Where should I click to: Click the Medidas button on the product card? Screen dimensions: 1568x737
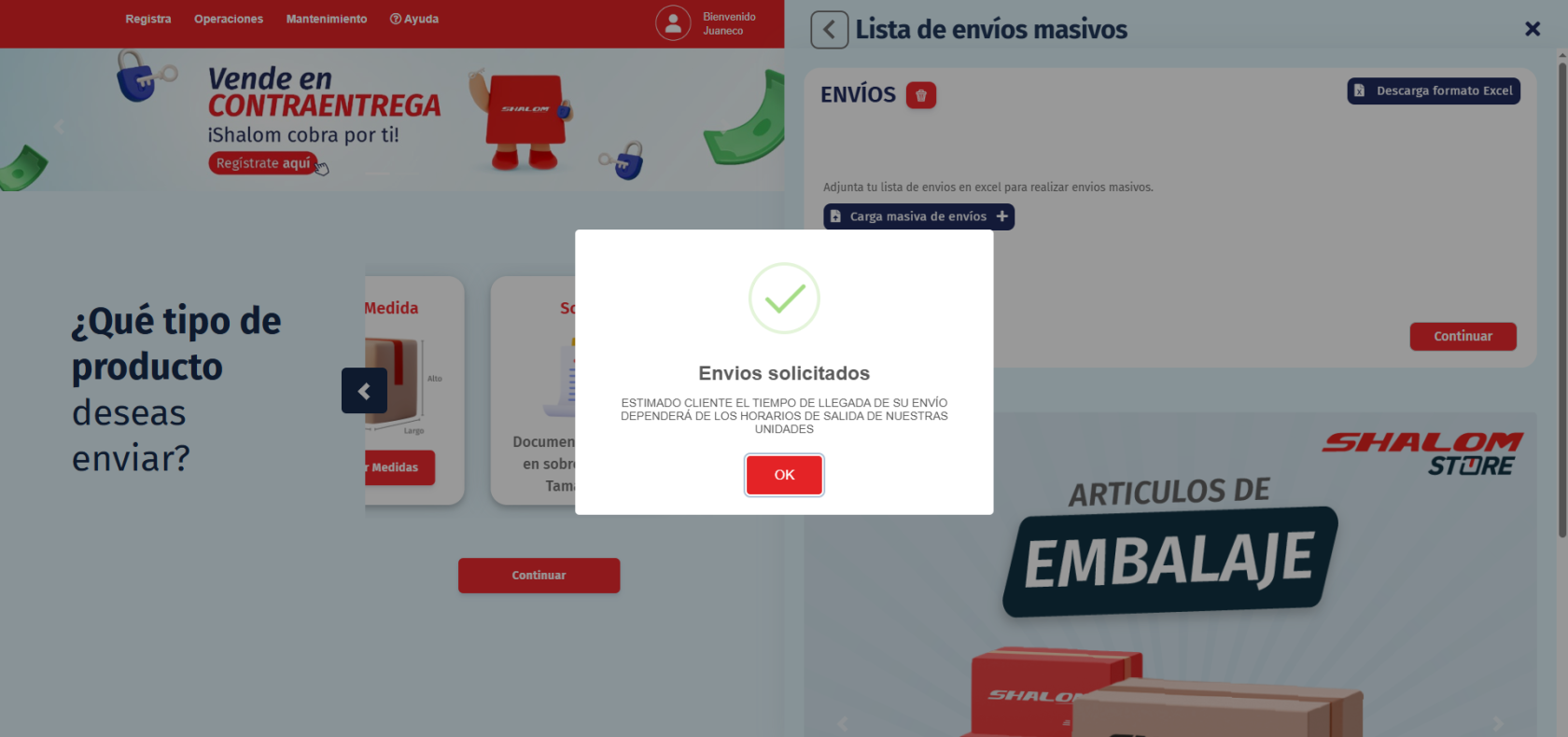[399, 467]
